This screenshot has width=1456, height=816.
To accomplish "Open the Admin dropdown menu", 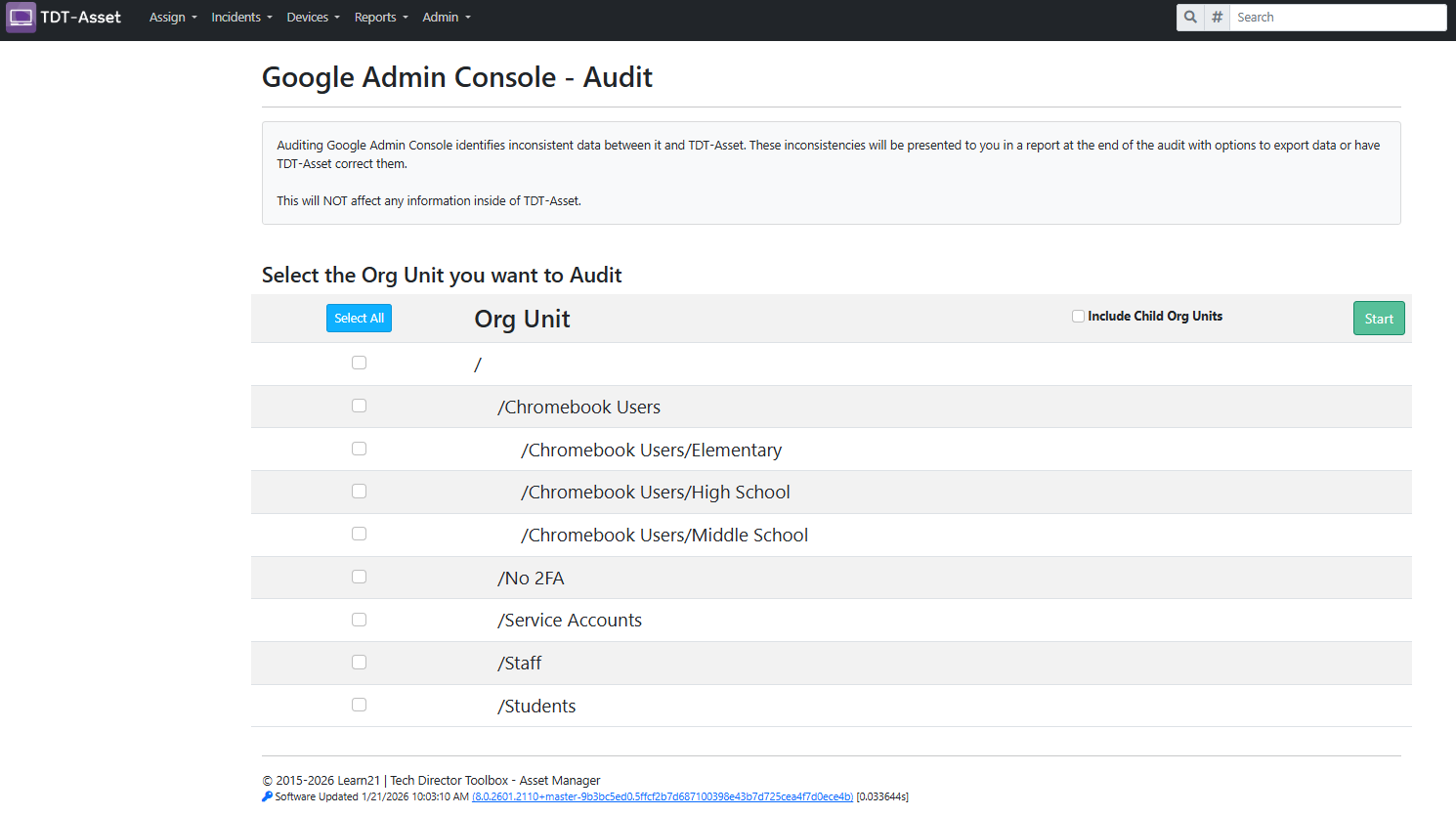I will (x=447, y=18).
